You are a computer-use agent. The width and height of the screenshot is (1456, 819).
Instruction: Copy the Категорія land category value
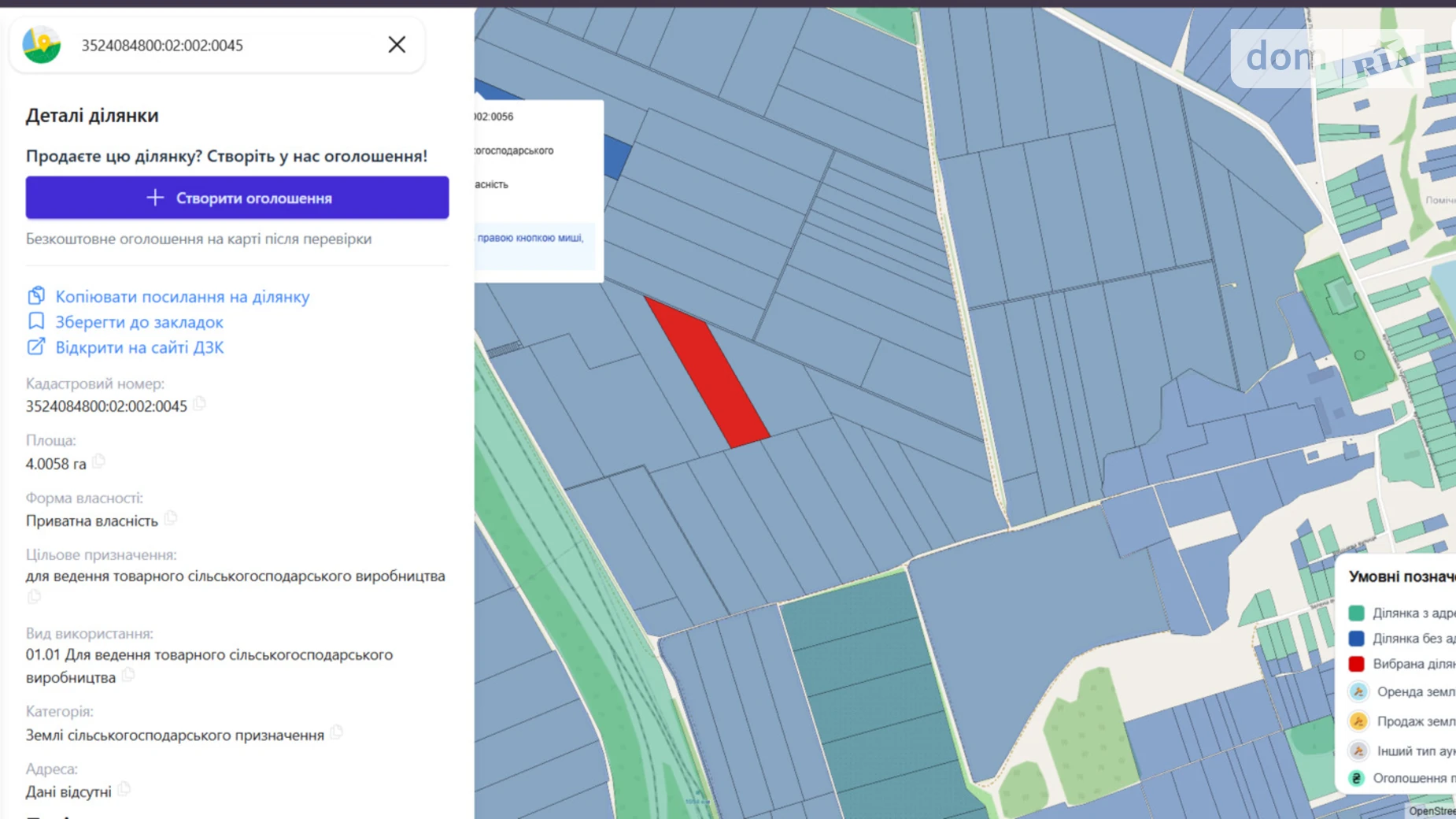(337, 732)
